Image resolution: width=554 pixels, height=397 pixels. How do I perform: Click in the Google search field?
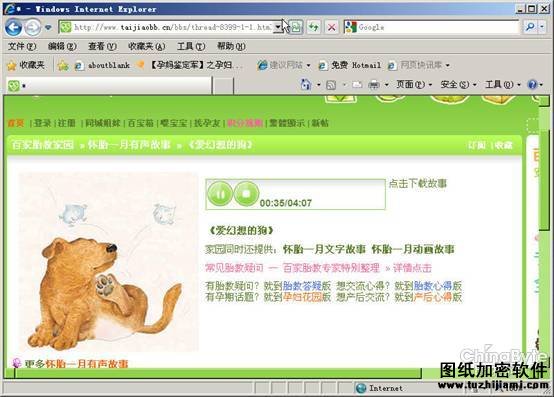(x=438, y=27)
